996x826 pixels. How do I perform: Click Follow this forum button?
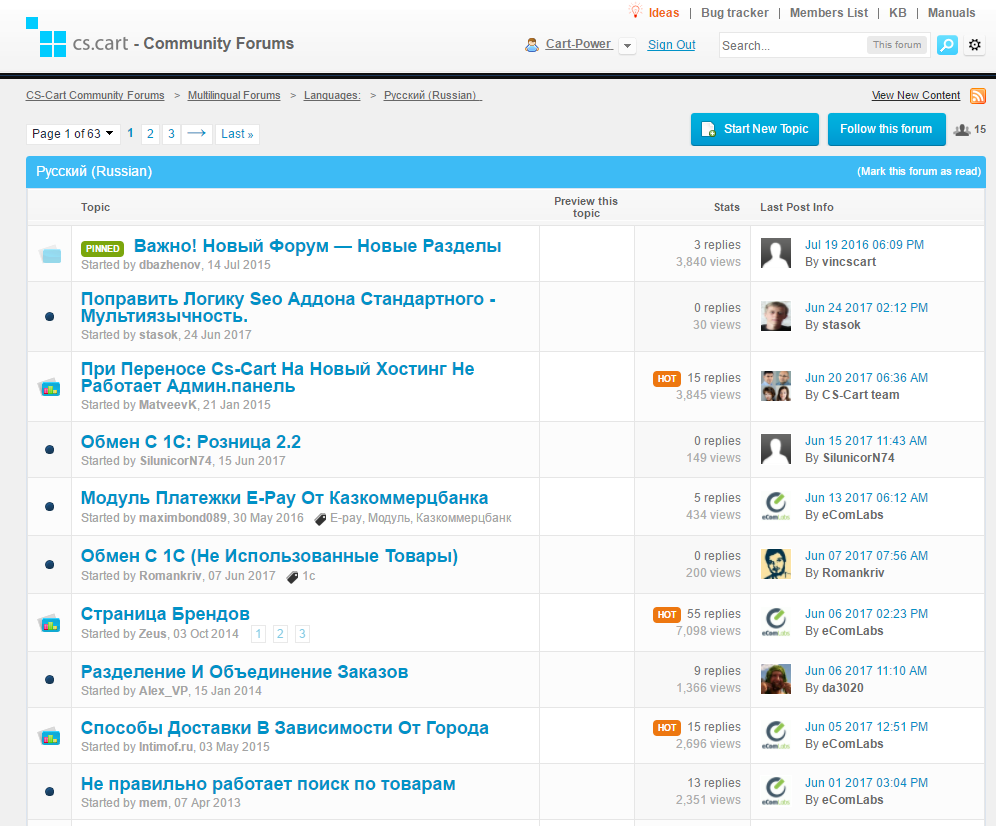pyautogui.click(x=886, y=129)
